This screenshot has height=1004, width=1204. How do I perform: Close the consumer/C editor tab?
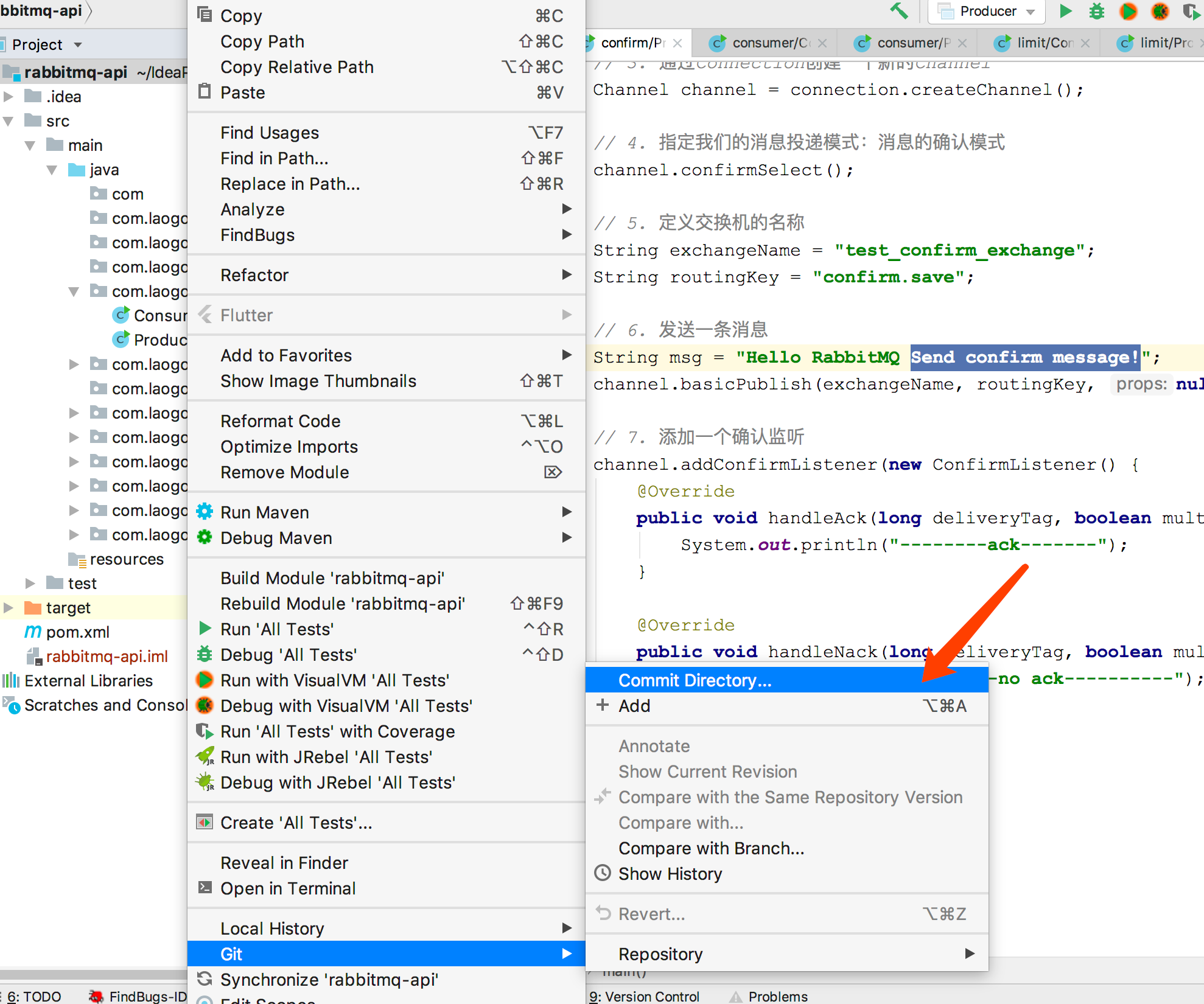[x=822, y=43]
